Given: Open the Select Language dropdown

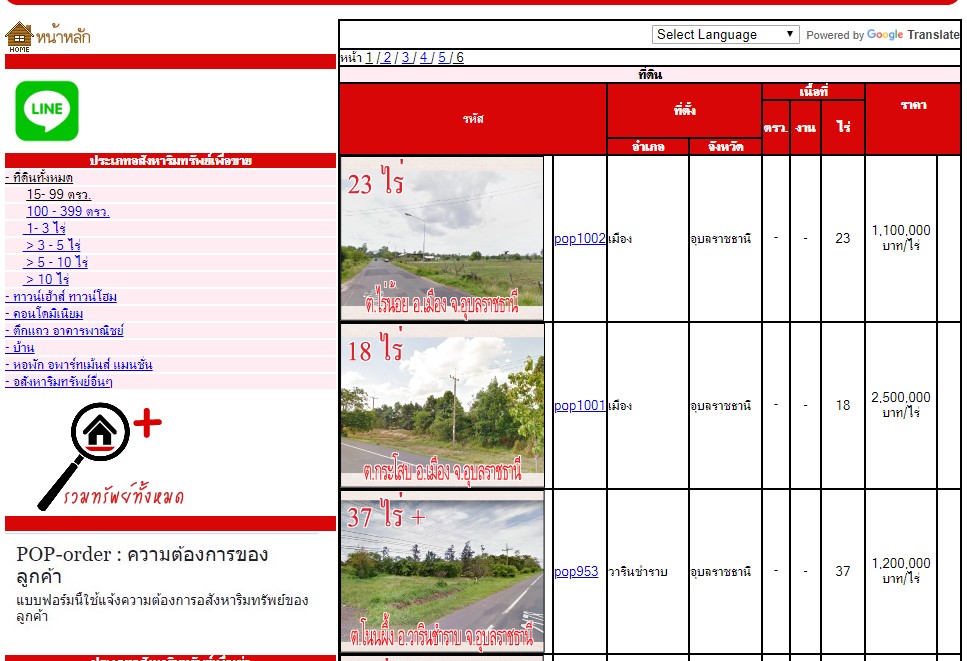Looking at the screenshot, I should tap(725, 34).
